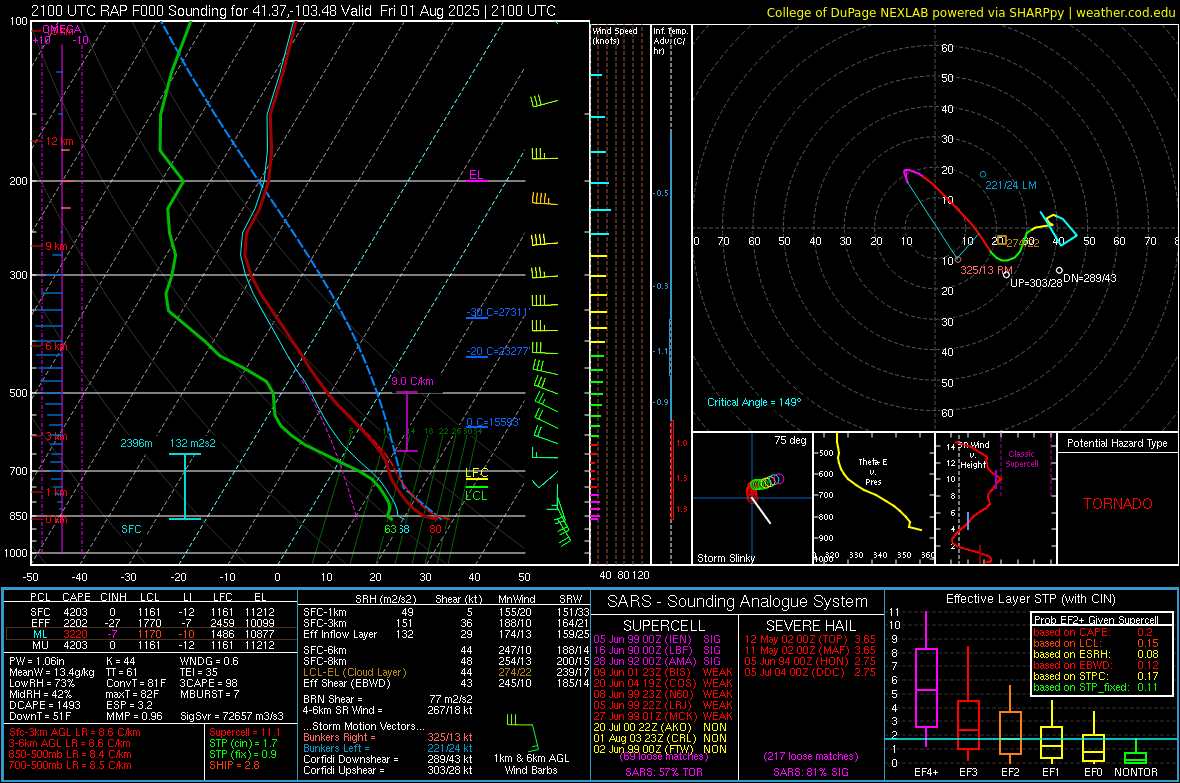Click the 0 C=15593' freezing level label
The width and height of the screenshot is (1180, 783).
click(493, 422)
